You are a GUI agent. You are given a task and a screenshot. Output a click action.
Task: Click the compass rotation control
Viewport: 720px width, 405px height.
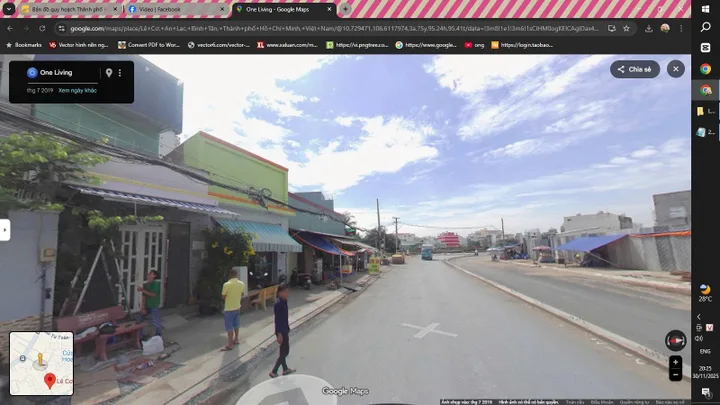click(675, 341)
